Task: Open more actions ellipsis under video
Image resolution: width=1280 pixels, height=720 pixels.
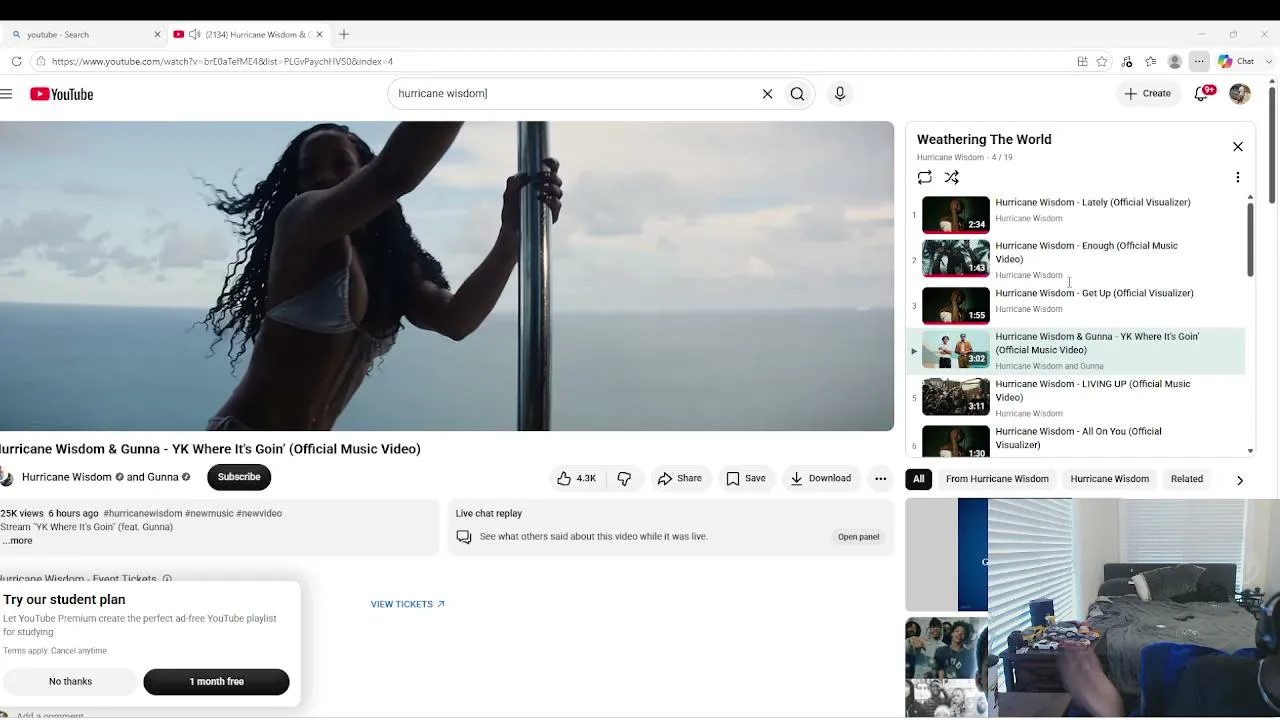Action: coord(880,479)
